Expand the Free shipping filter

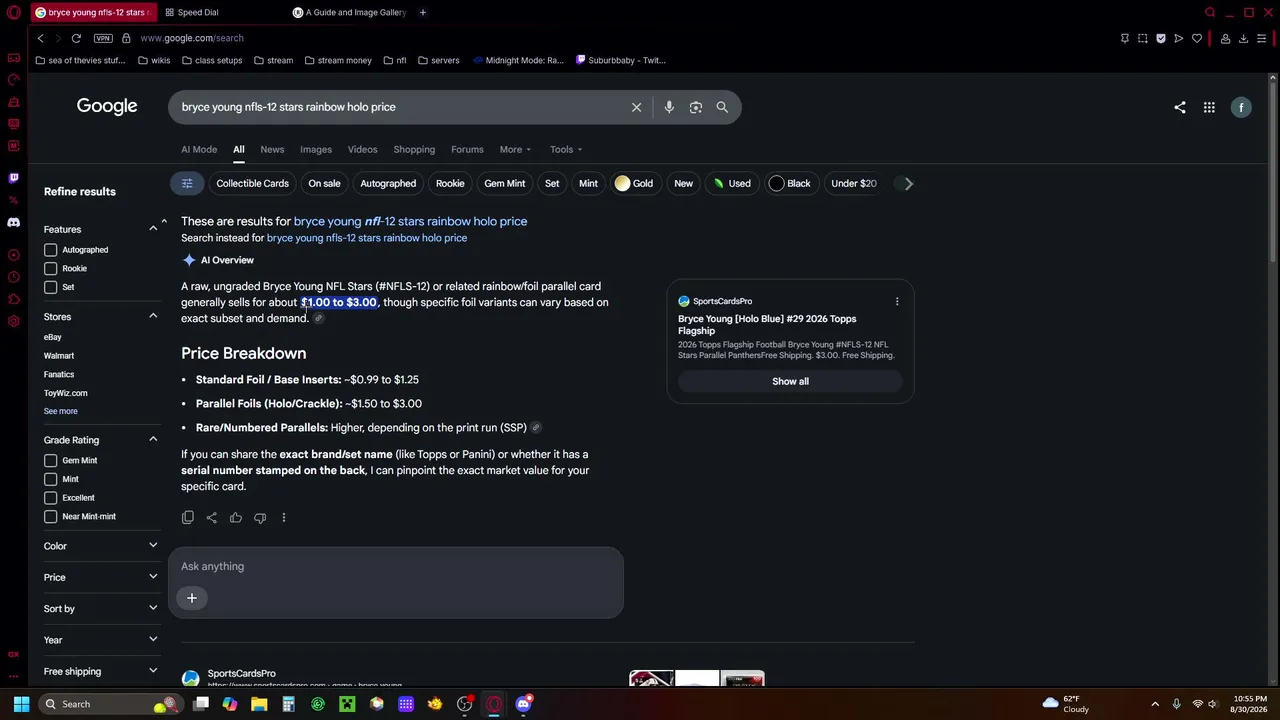(x=153, y=671)
